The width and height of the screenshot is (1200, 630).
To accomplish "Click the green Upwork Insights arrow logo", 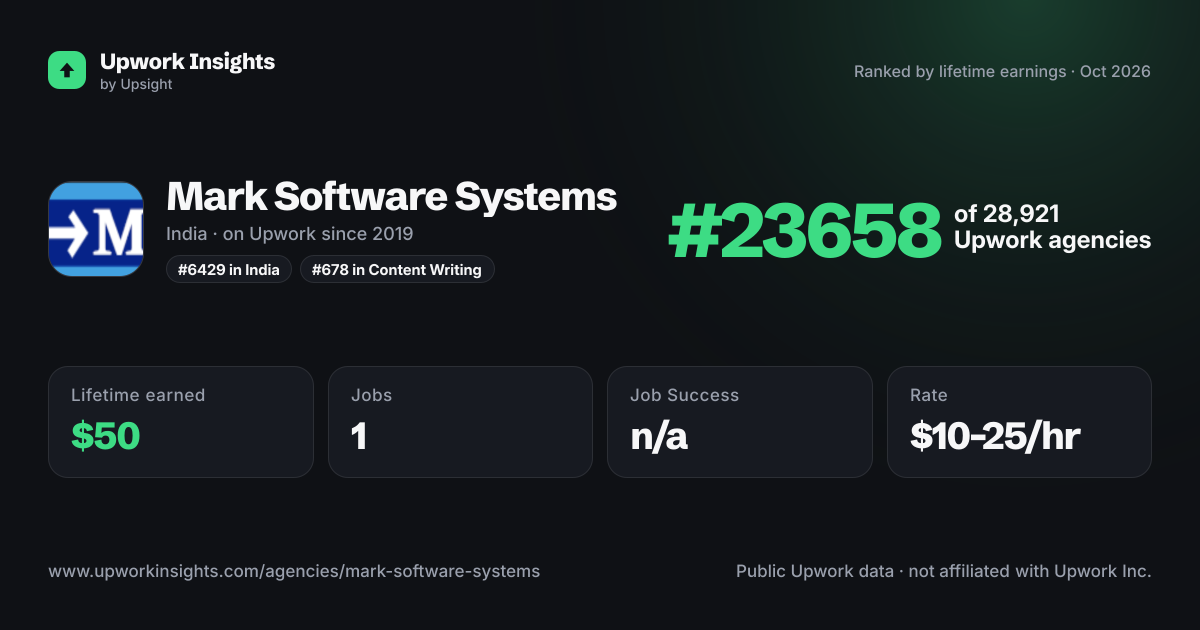I will click(67, 70).
